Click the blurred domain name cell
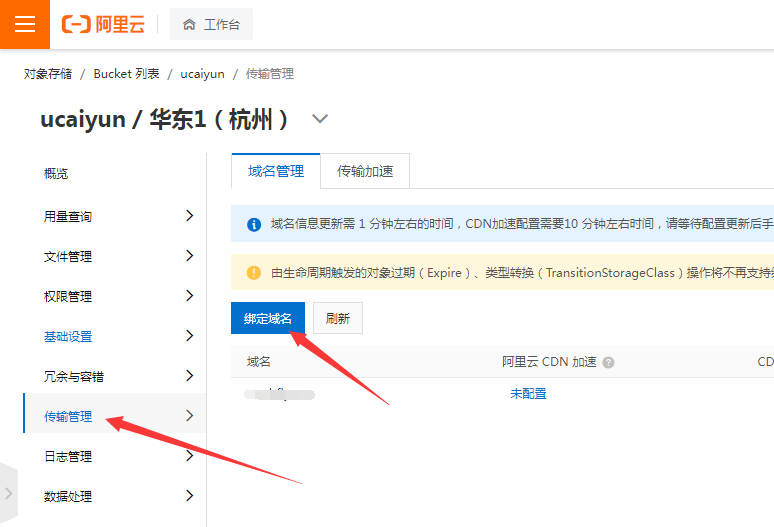The image size is (774, 527). [279, 394]
